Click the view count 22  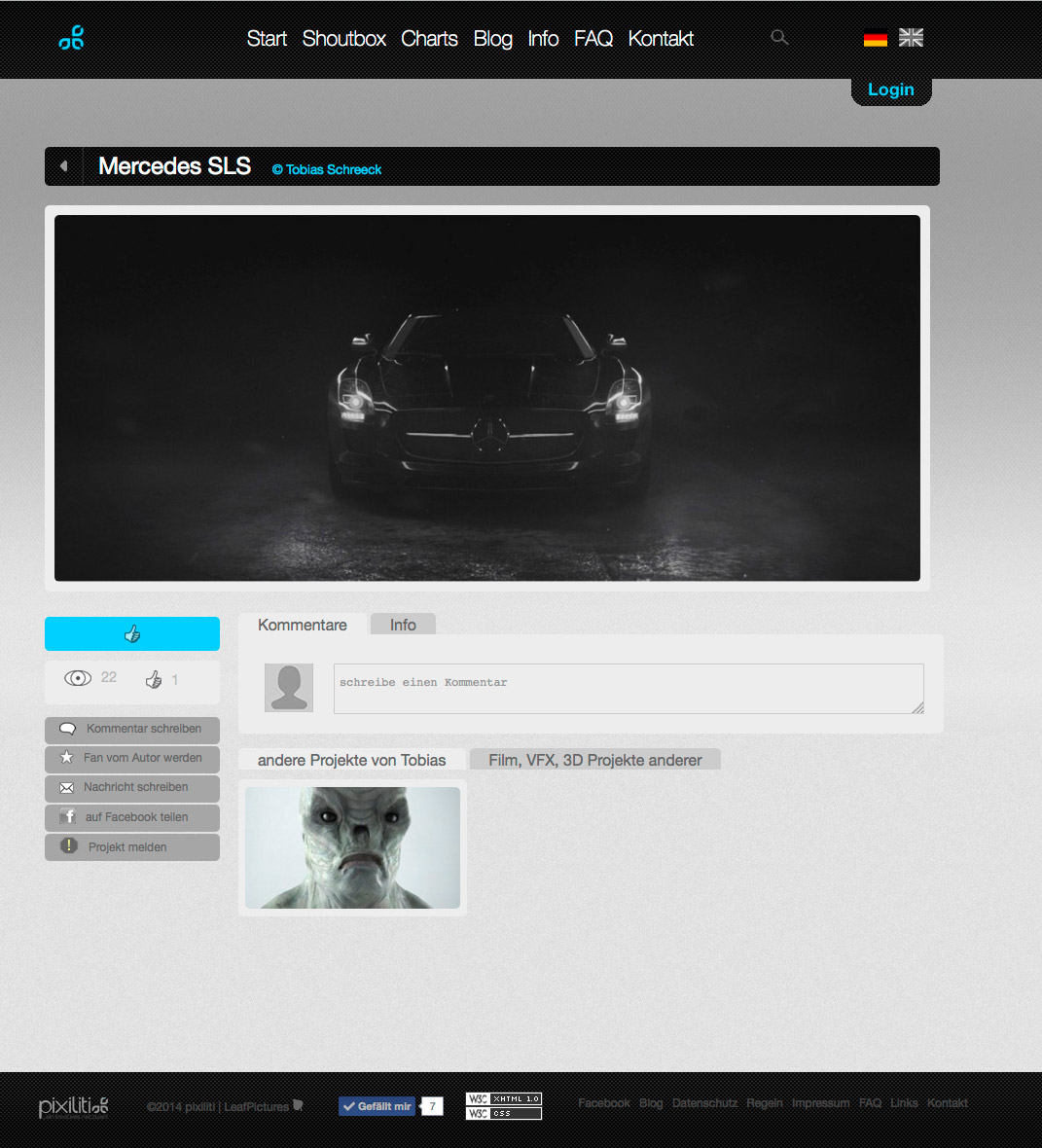point(109,678)
